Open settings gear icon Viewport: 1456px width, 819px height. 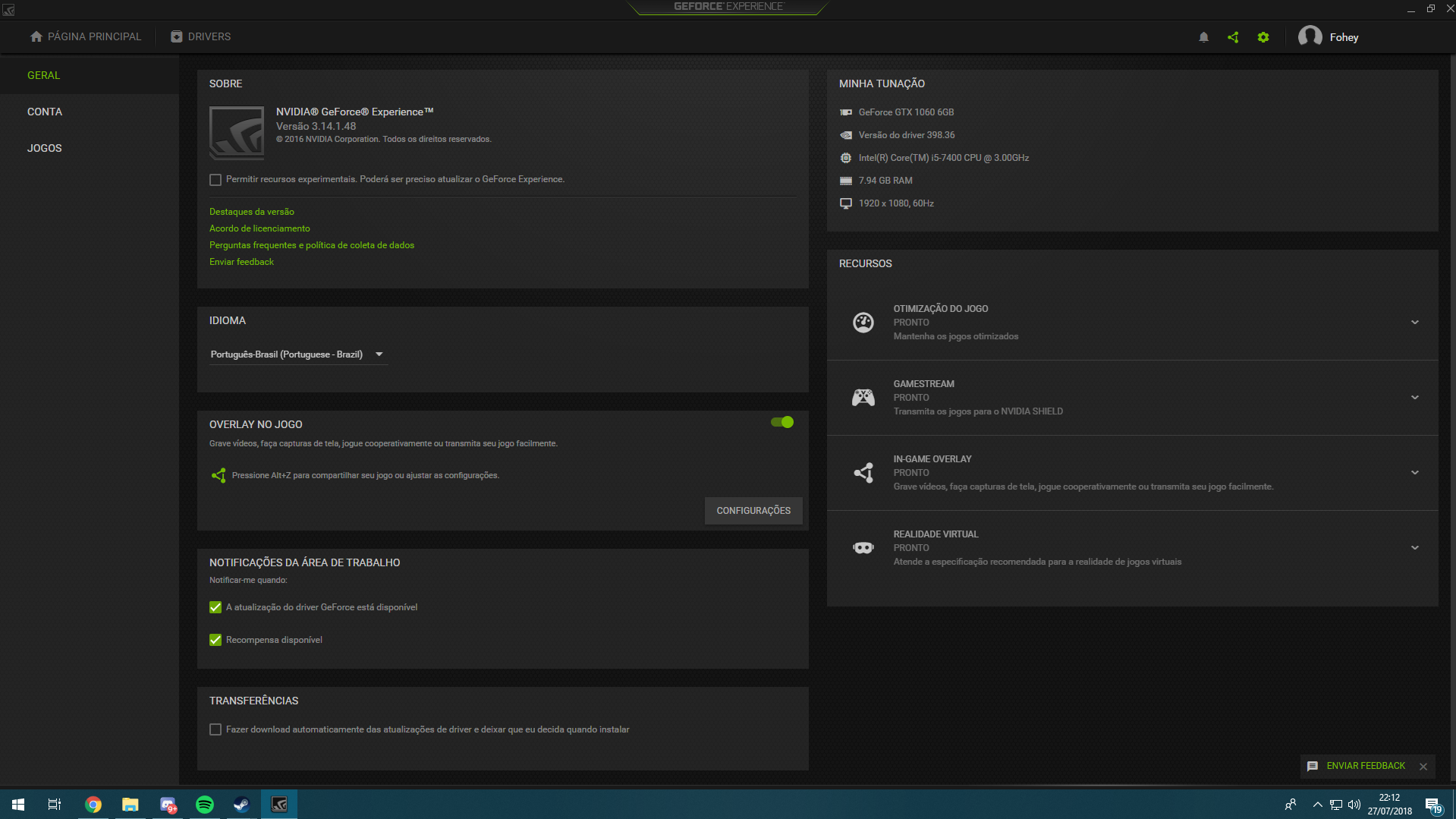pyautogui.click(x=1263, y=37)
